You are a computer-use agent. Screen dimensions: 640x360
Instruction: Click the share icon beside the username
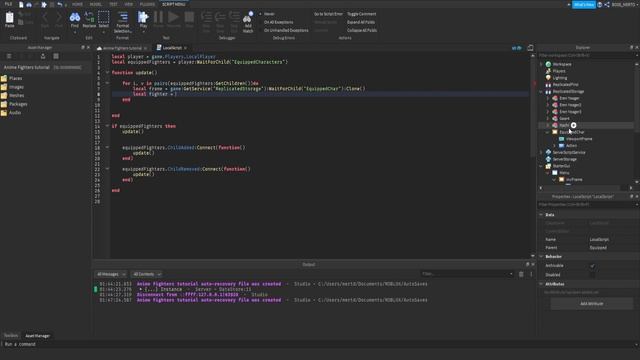click(x=607, y=4)
